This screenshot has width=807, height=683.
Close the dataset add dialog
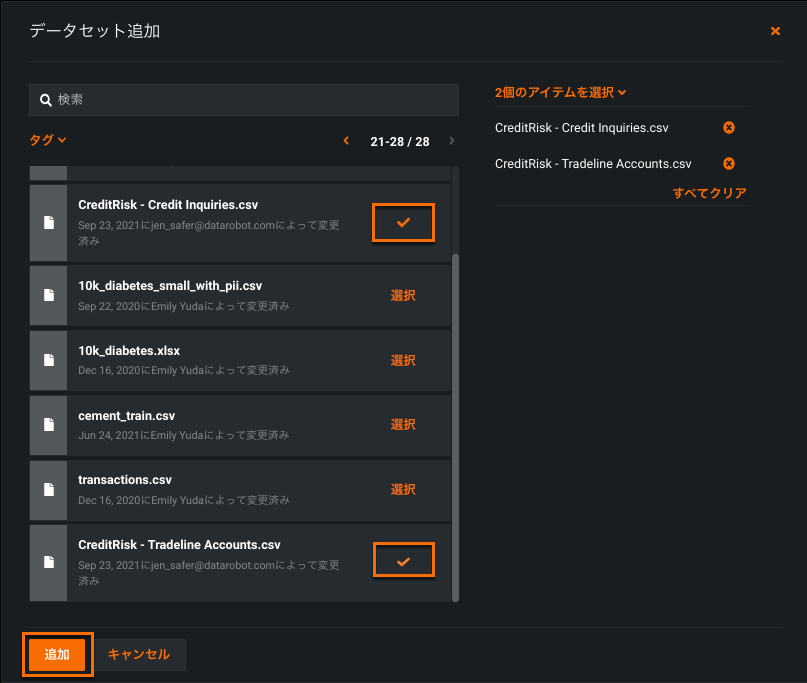(x=775, y=32)
